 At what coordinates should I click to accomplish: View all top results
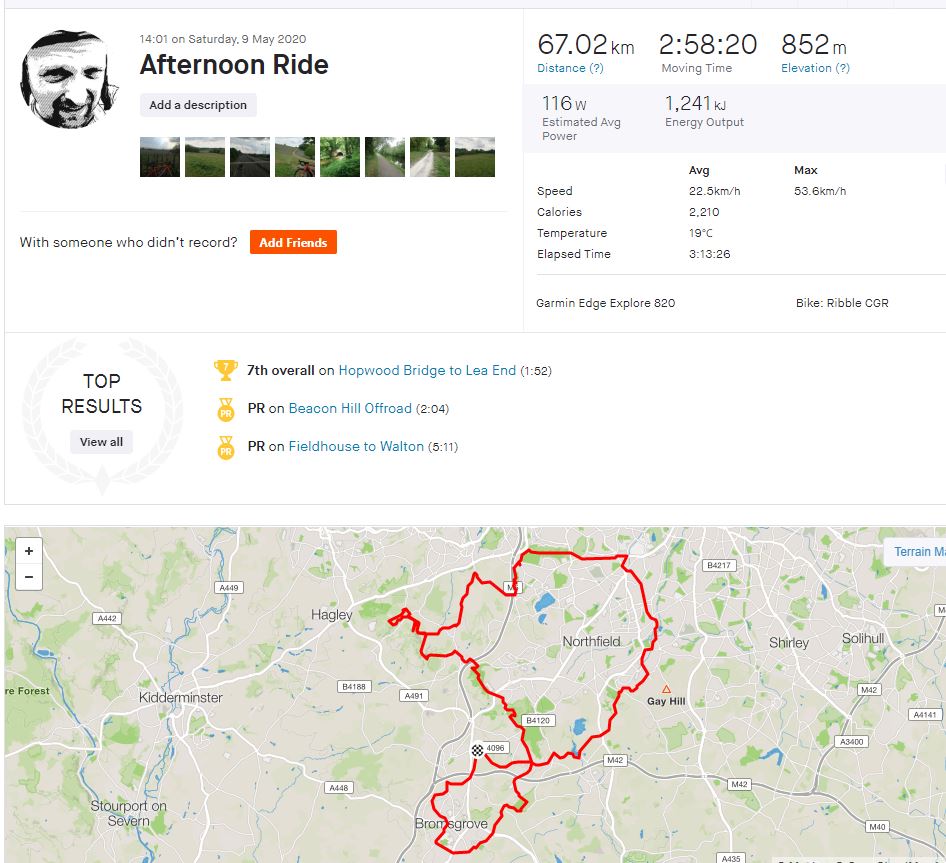point(101,442)
